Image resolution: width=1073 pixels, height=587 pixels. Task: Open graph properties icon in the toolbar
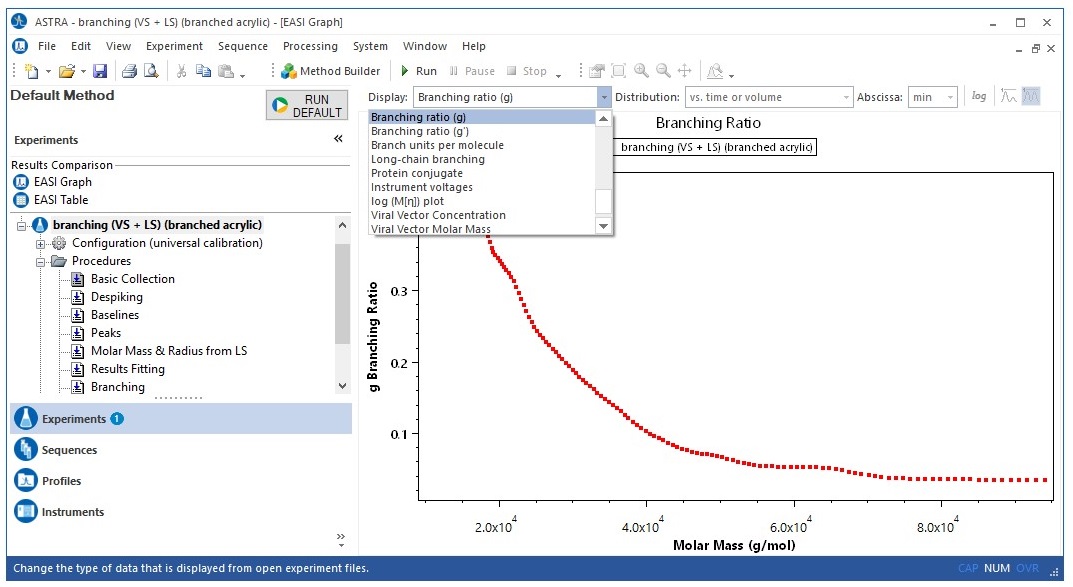[597, 70]
